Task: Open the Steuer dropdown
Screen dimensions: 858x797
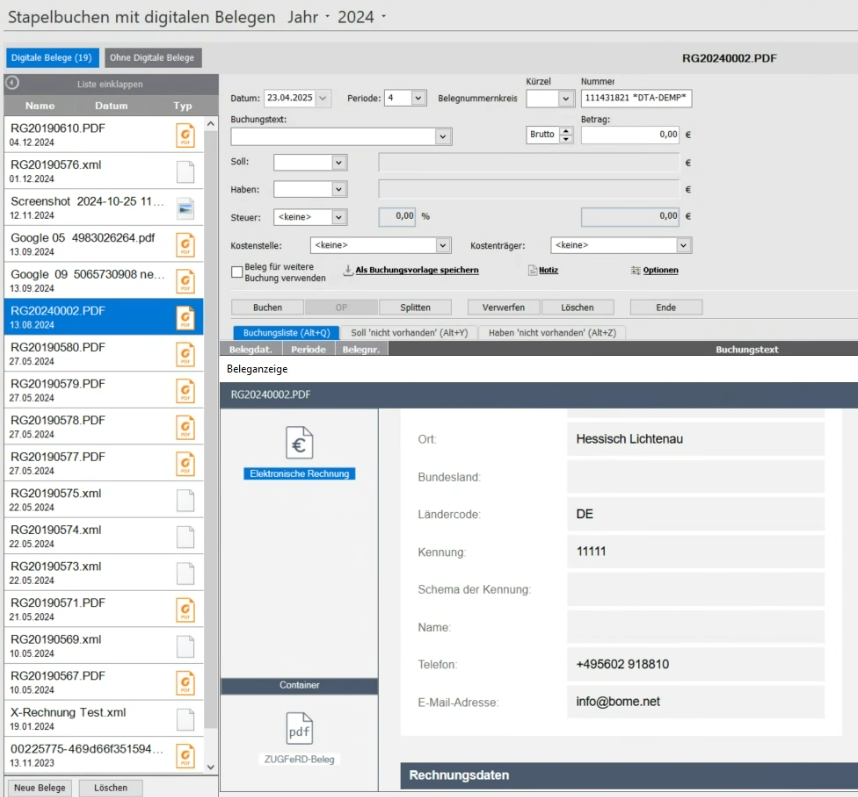Action: click(339, 217)
